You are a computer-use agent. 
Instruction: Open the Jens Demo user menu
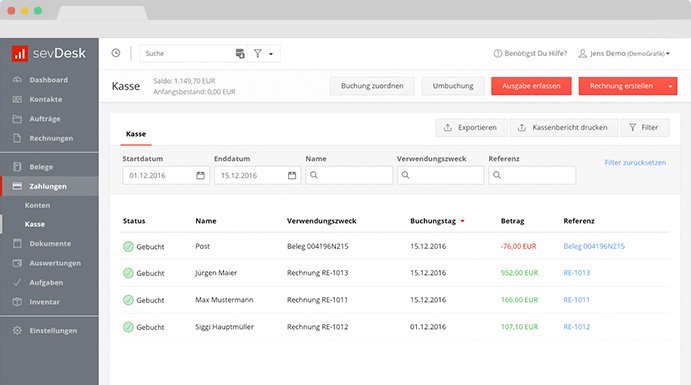pyautogui.click(x=624, y=53)
